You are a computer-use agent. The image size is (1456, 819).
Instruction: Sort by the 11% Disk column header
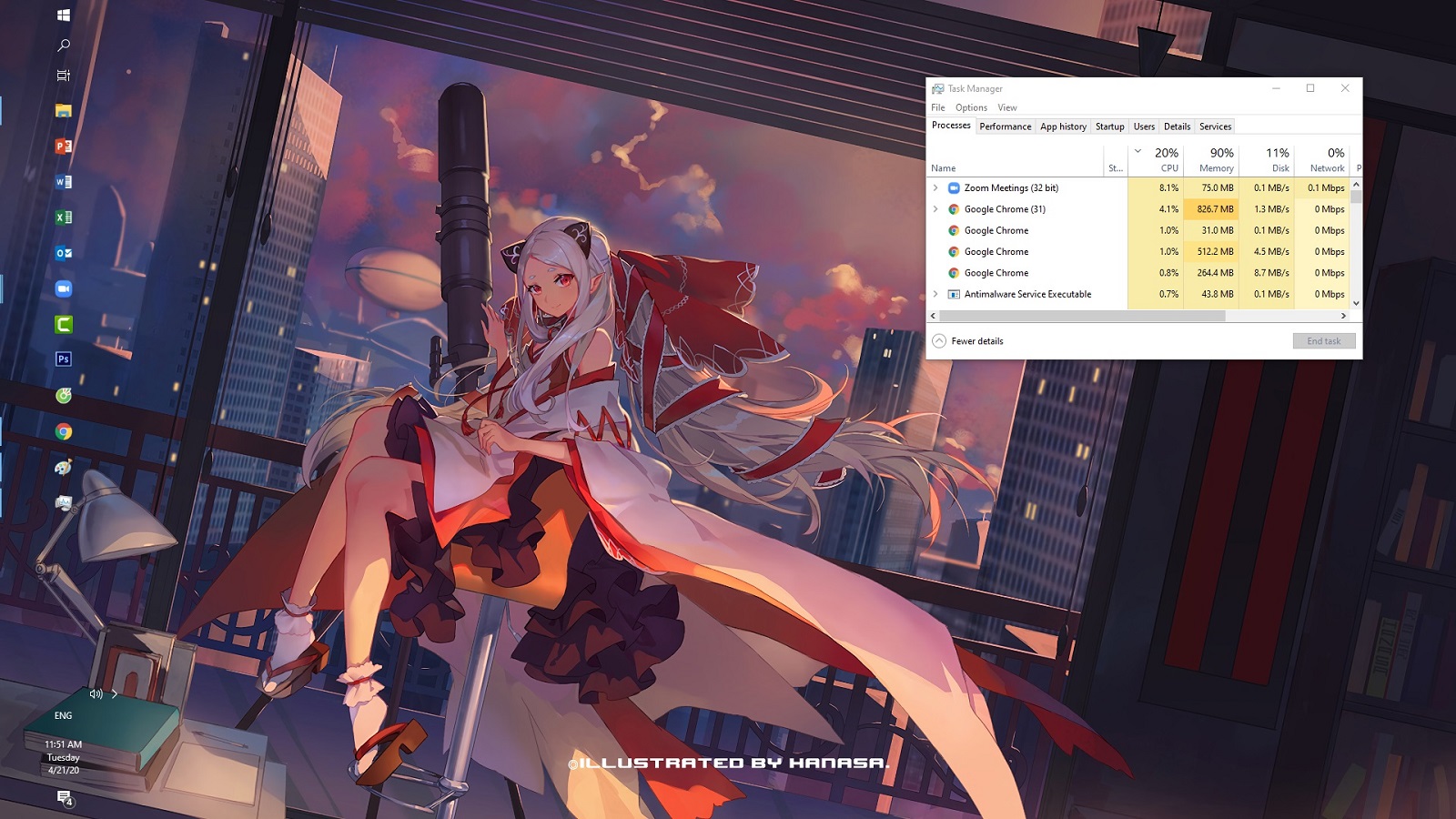click(x=1267, y=160)
